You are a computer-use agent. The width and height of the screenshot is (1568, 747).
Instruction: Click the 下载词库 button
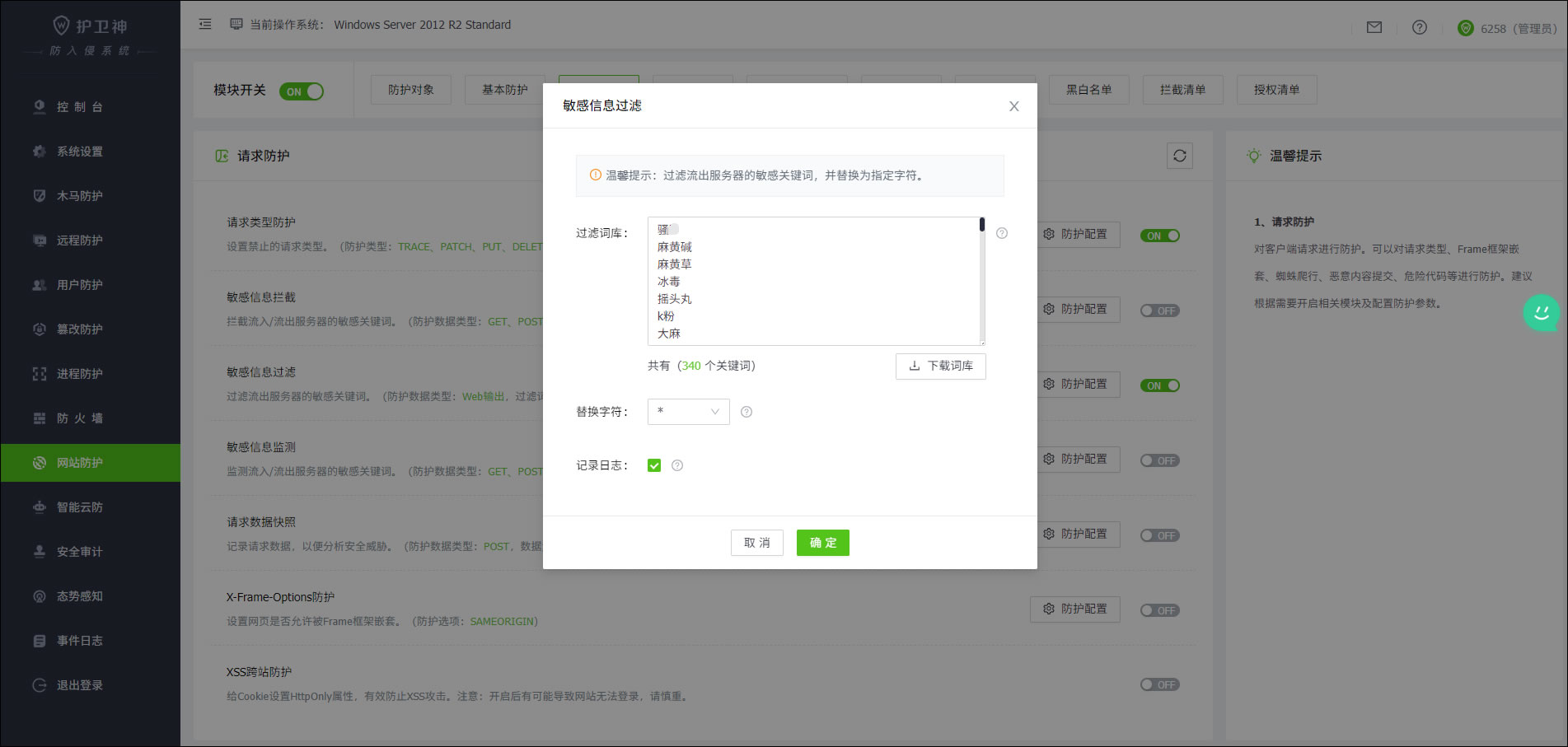(940, 366)
